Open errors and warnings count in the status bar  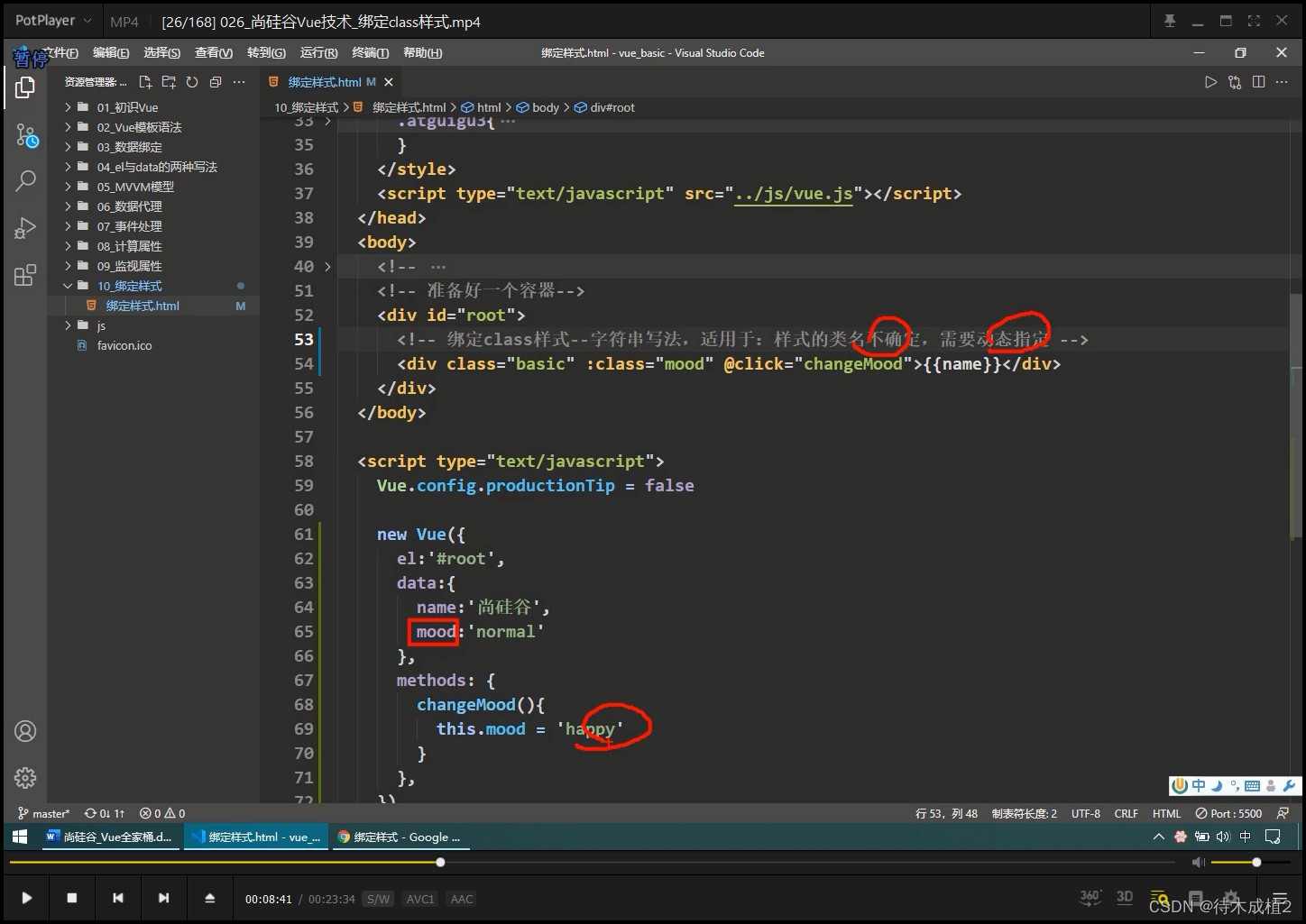[162, 813]
